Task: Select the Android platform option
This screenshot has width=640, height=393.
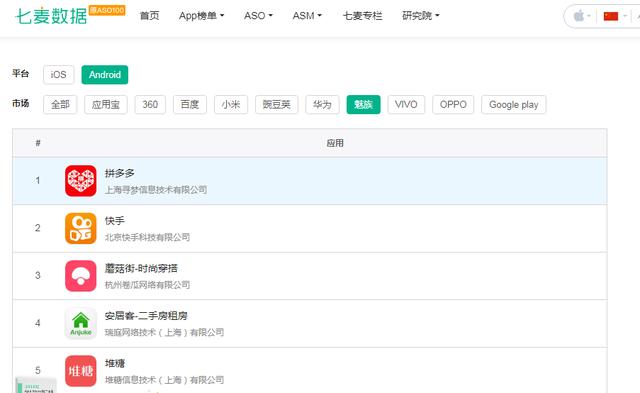Action: point(105,75)
